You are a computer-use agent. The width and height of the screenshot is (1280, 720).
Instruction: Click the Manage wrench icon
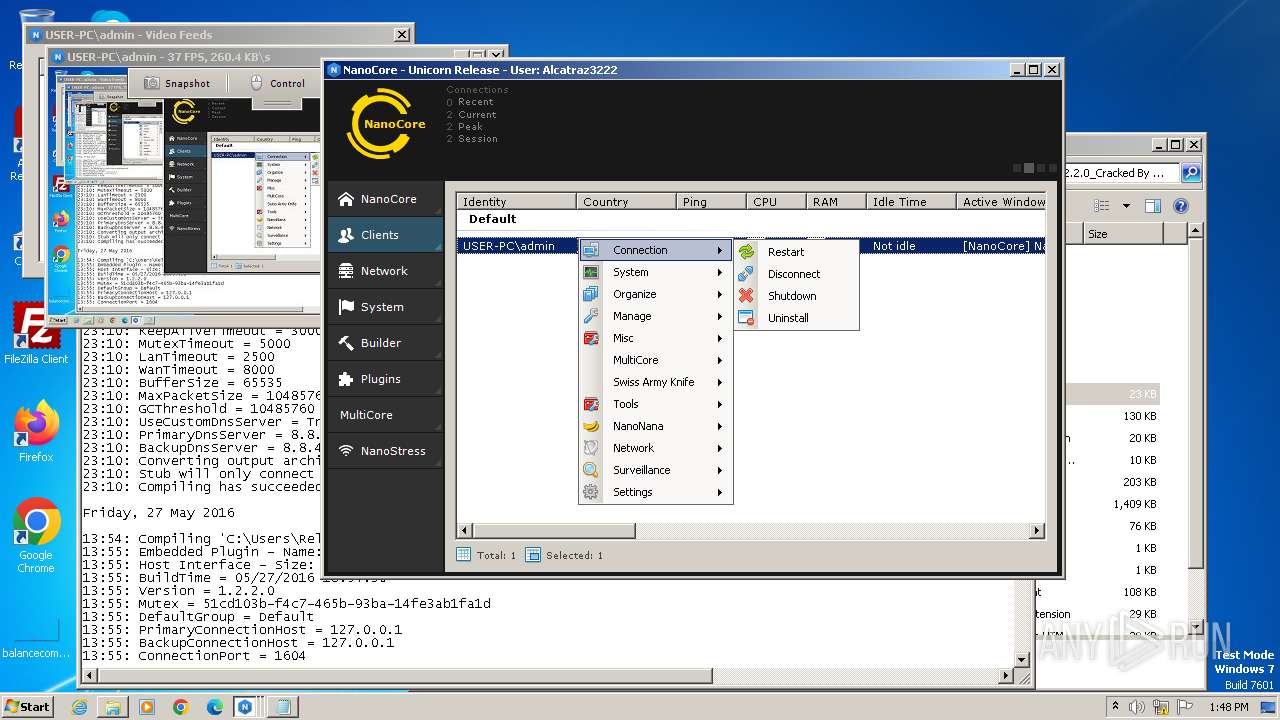[591, 316]
